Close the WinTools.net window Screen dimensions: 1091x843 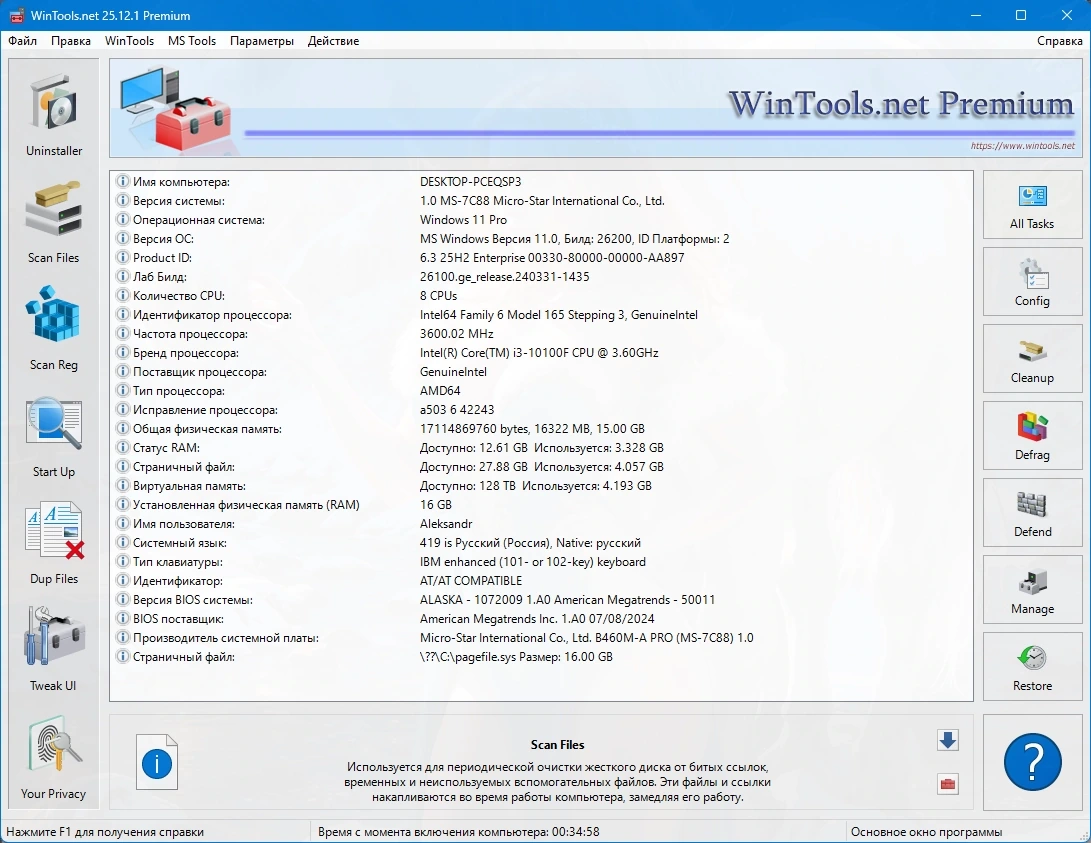[x=1067, y=15]
